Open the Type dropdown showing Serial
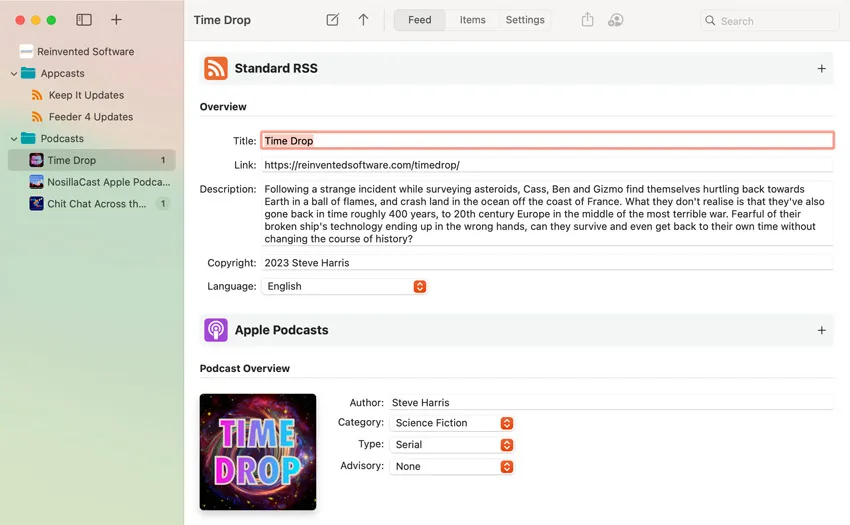 pos(452,445)
